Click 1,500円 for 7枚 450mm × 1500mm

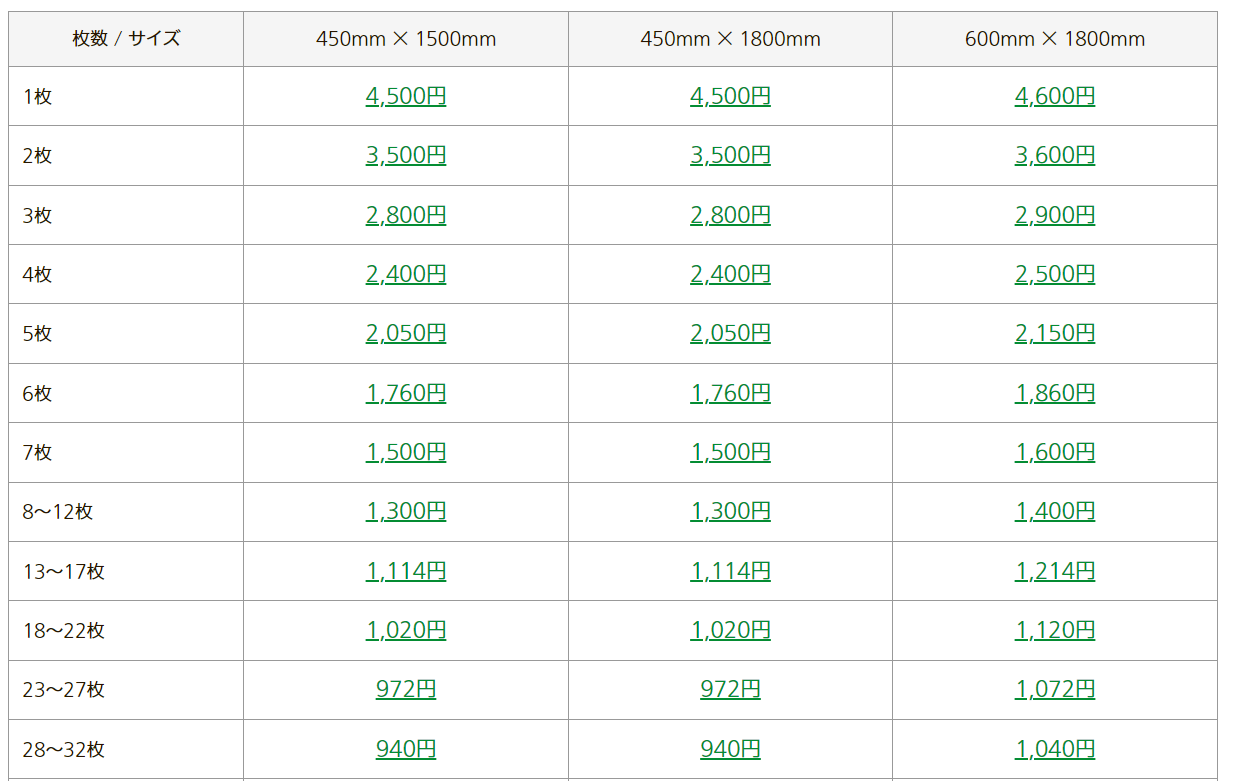click(406, 452)
